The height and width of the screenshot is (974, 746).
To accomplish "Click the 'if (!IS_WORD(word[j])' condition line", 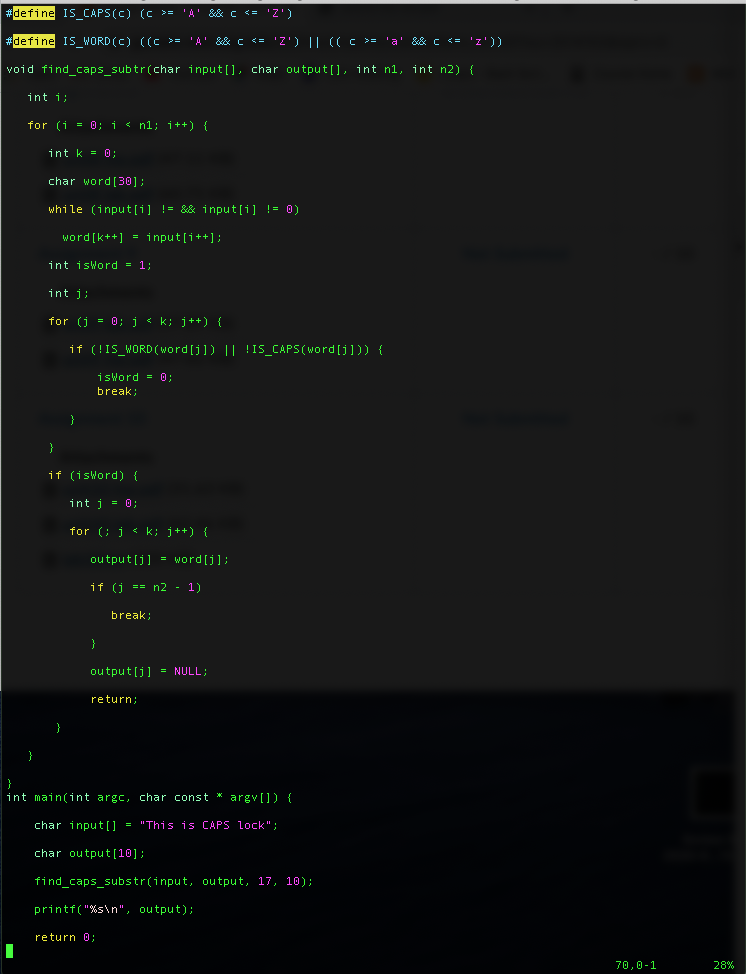I will pos(226,349).
